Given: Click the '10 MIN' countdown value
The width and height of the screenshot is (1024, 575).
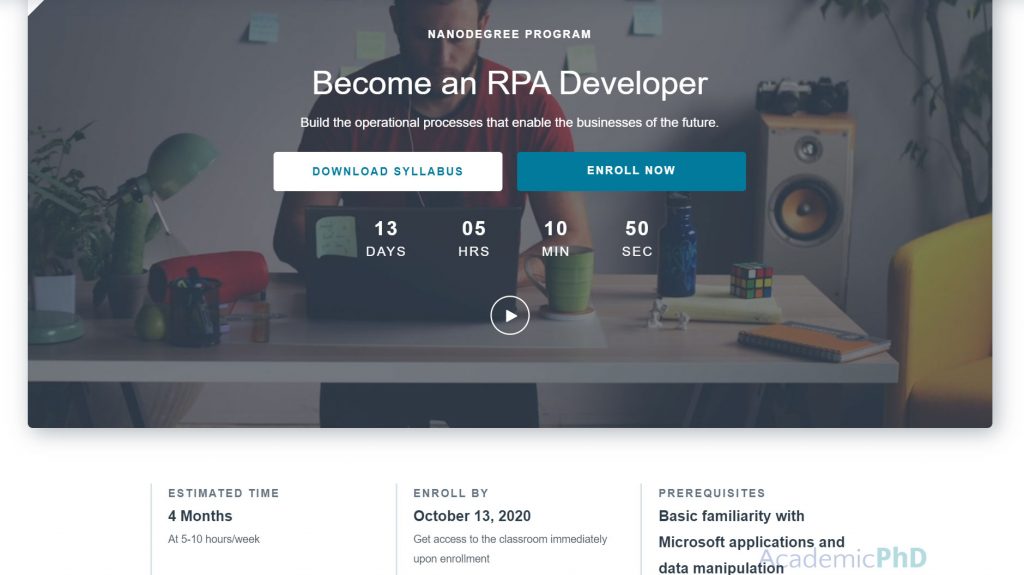Looking at the screenshot, I should click(x=556, y=238).
